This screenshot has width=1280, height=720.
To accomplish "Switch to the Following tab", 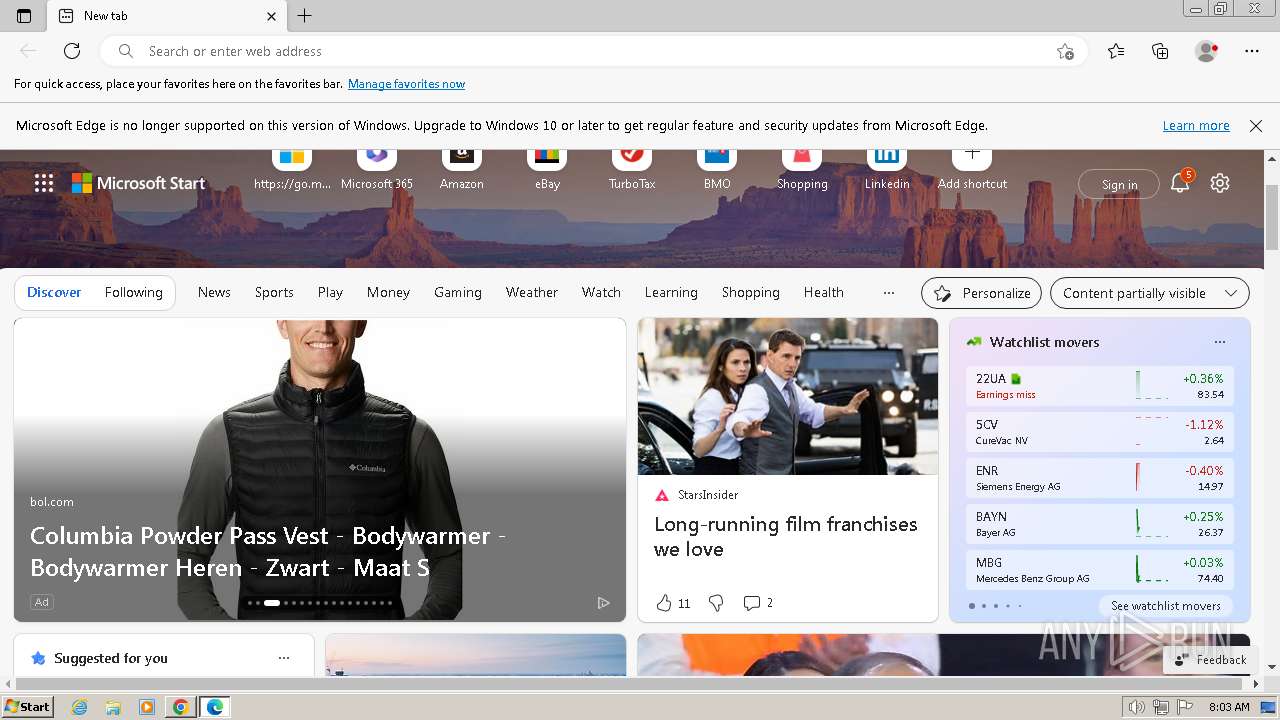I will (x=133, y=292).
